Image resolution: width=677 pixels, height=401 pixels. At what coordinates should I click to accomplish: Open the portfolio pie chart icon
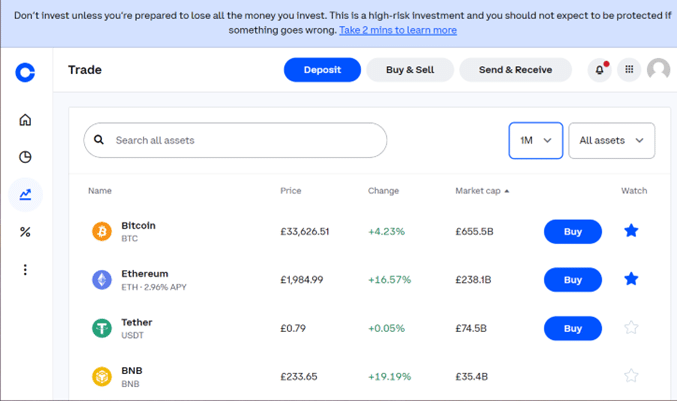(25, 157)
